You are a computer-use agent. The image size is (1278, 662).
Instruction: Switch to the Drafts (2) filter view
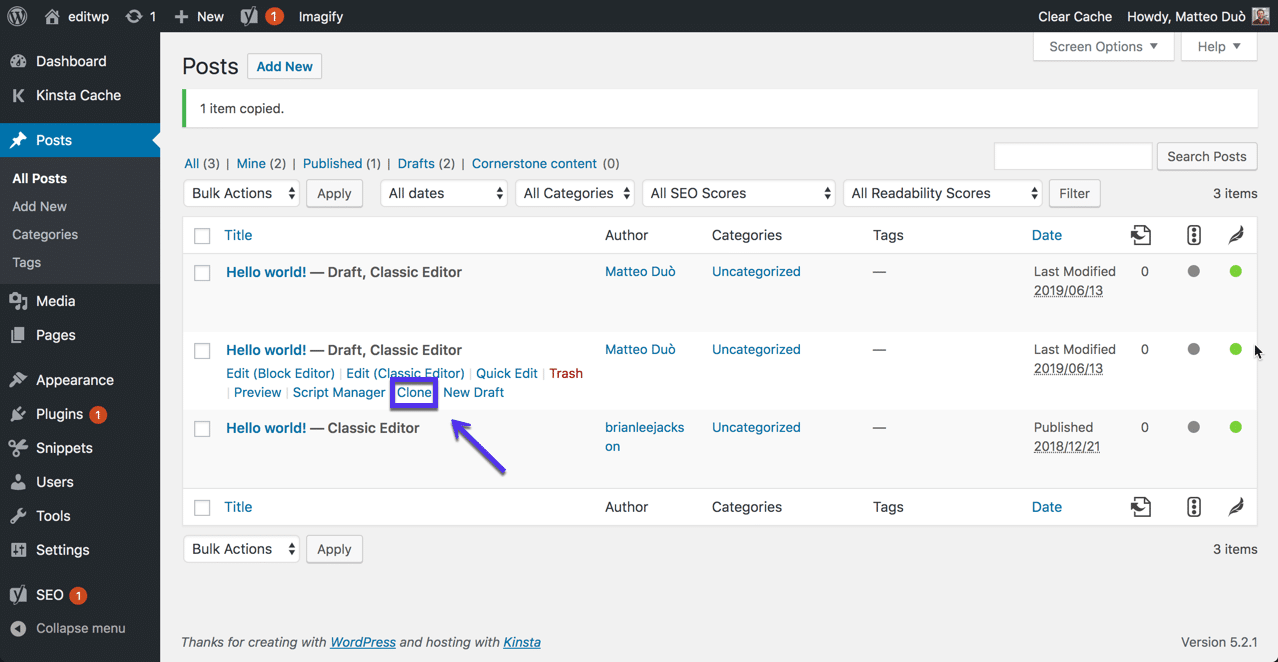click(417, 163)
